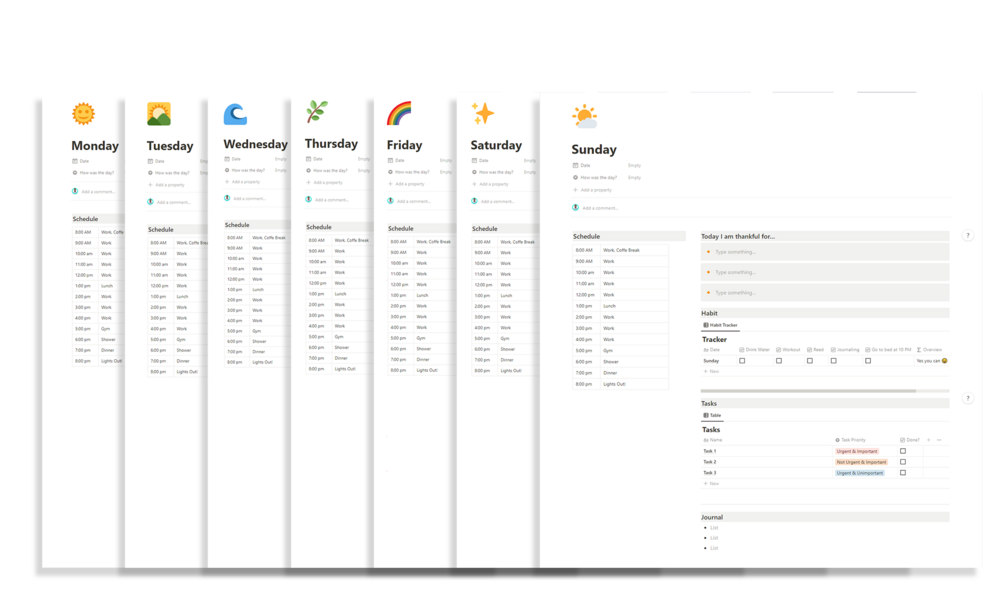The image size is (1005, 606).
Task: Check Journalling for Sunday
Action: [833, 361]
